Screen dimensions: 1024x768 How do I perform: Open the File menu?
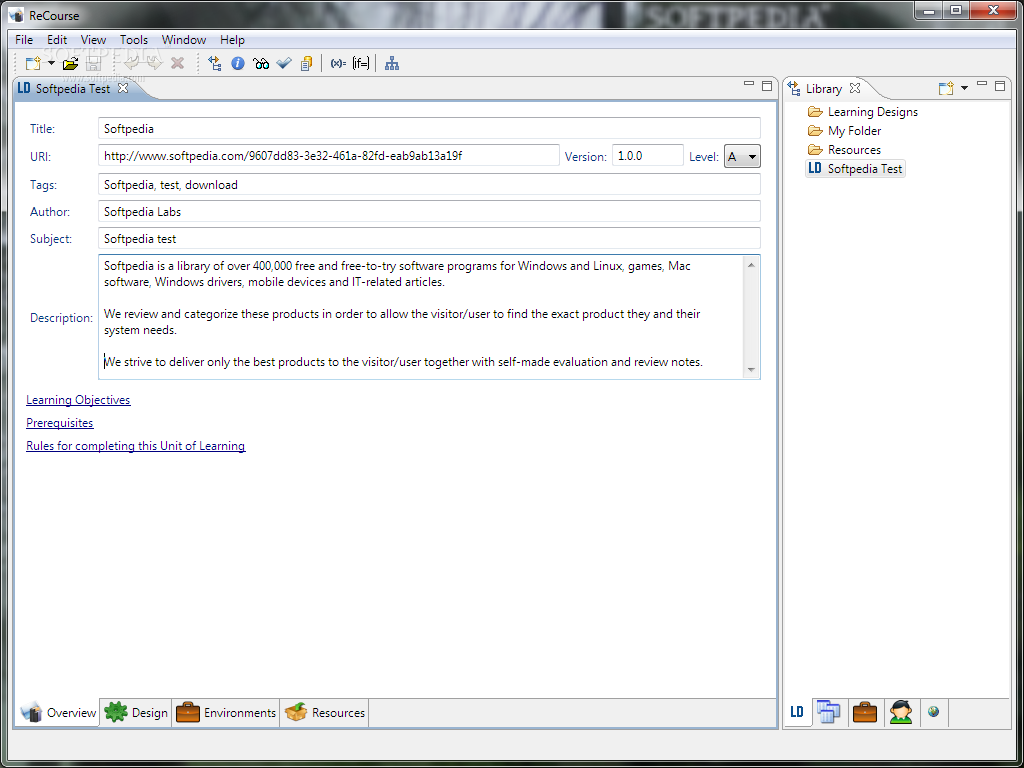24,40
